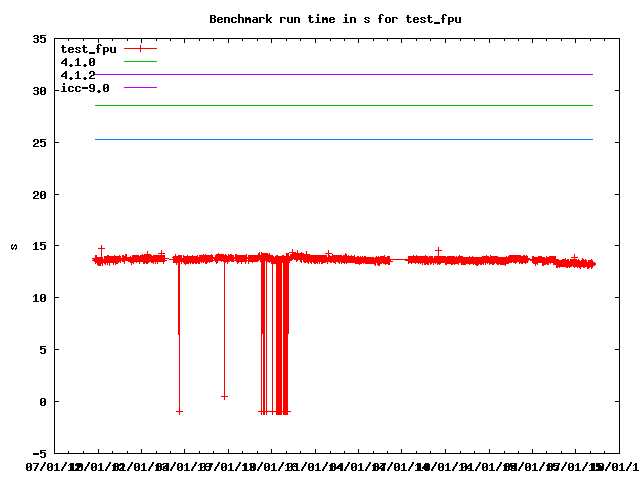Click the y-axis tick label 35
The height and width of the screenshot is (480, 640).
[39, 39]
